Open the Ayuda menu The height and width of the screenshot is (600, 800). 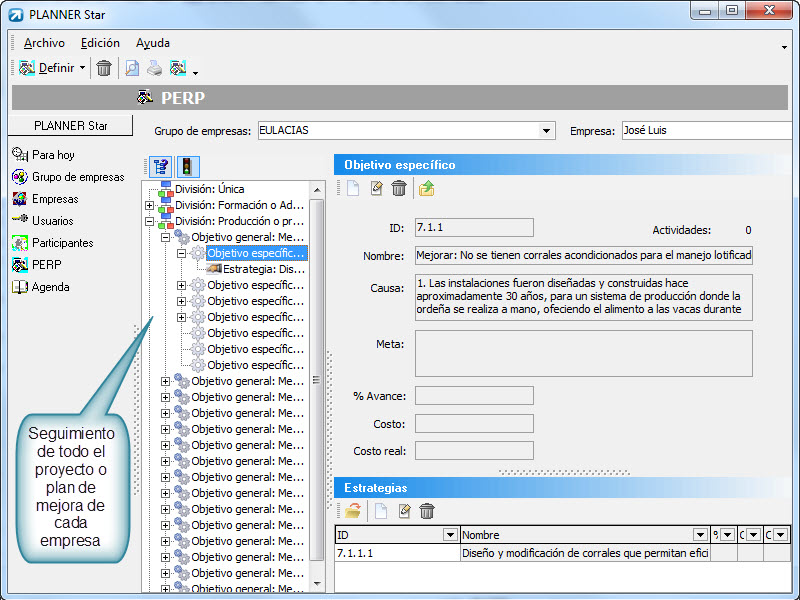tap(153, 43)
